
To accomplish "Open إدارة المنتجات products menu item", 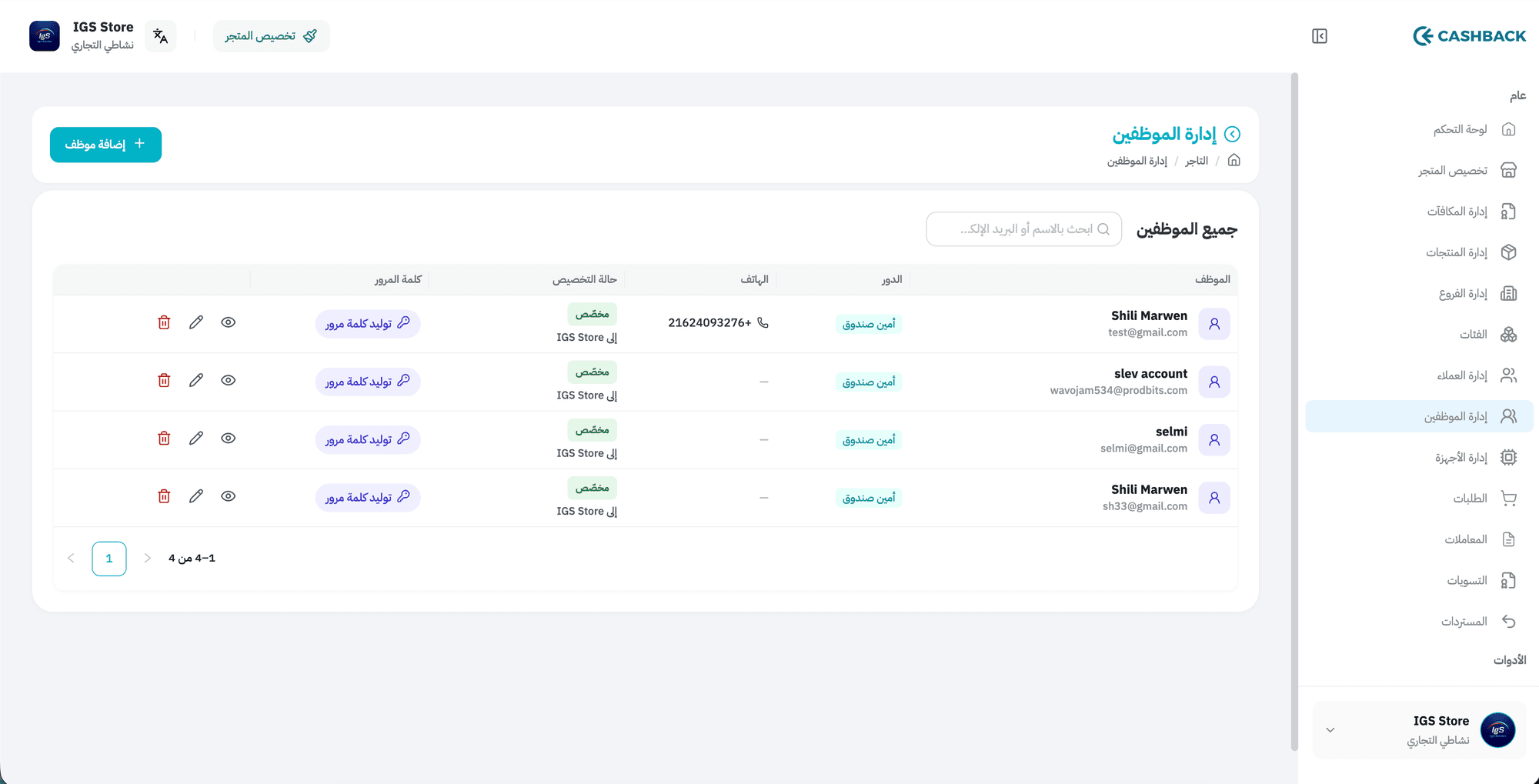I will [1419, 252].
